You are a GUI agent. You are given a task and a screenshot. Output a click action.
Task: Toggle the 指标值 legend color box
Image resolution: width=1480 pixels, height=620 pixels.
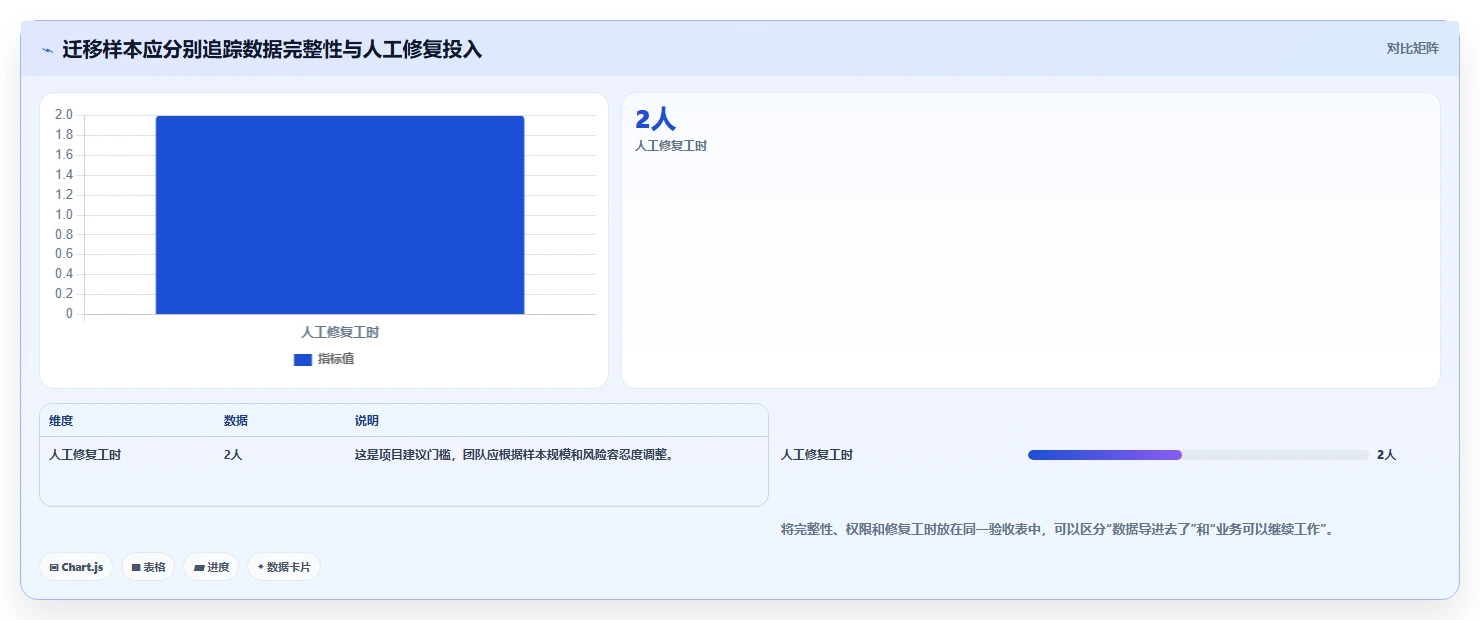303,360
